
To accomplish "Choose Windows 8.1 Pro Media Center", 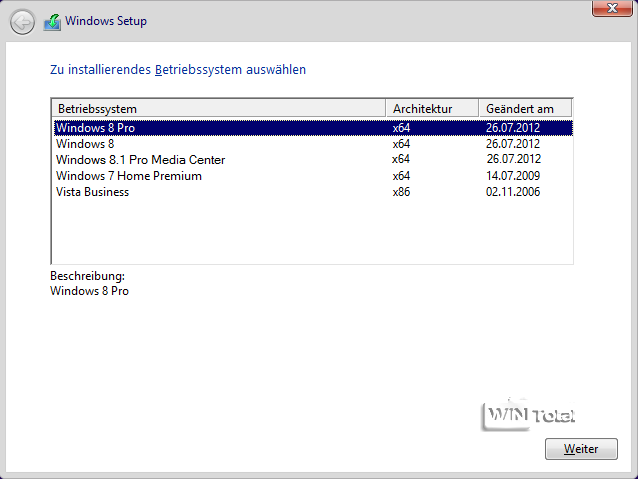I will pyautogui.click(x=140, y=160).
